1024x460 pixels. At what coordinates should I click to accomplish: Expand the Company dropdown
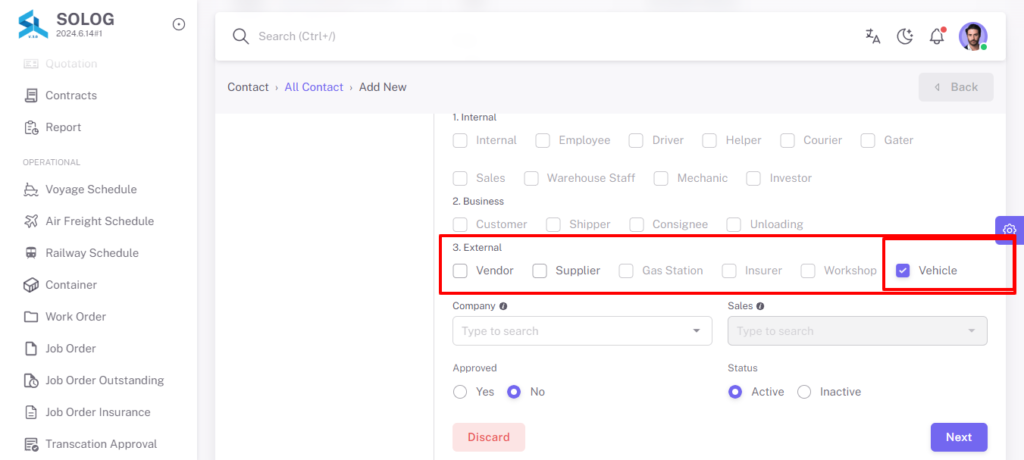[x=582, y=331]
